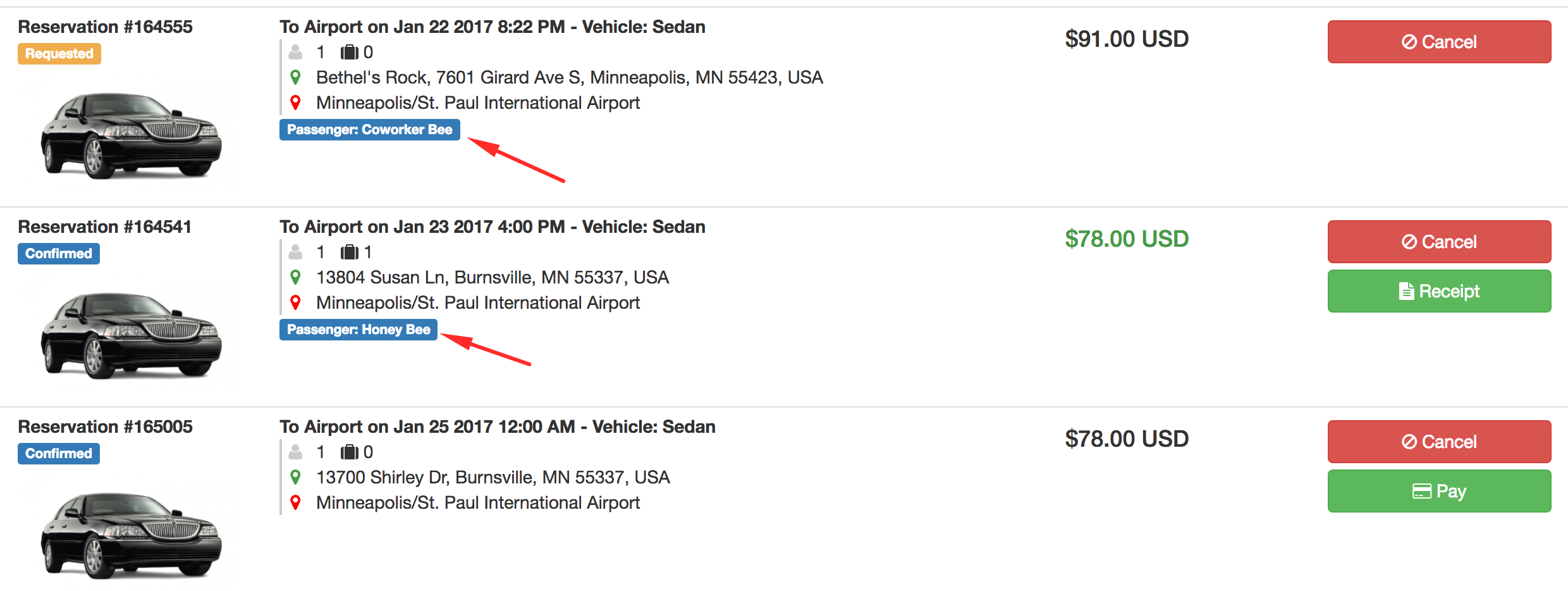Screen dimensions: 1568x591
Task: Click the green $78.00 USD price
Action: (1127, 239)
